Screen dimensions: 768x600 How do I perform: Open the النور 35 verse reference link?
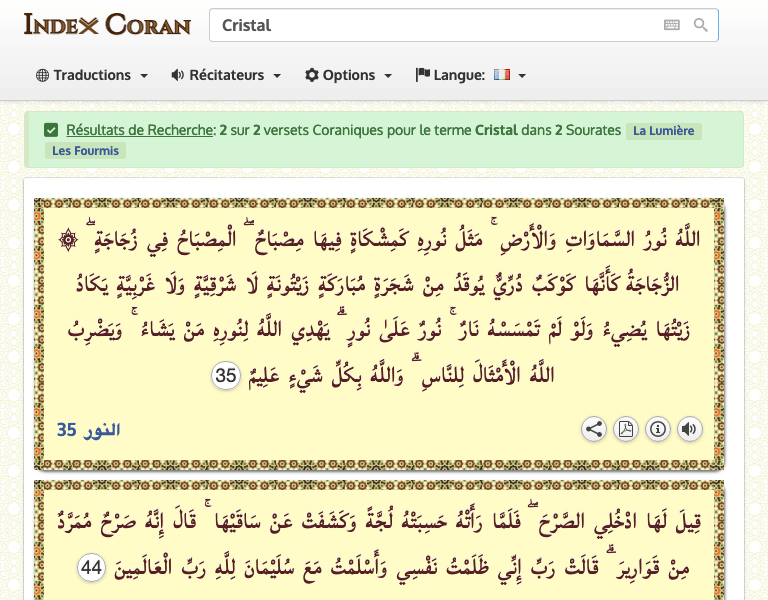click(x=88, y=430)
